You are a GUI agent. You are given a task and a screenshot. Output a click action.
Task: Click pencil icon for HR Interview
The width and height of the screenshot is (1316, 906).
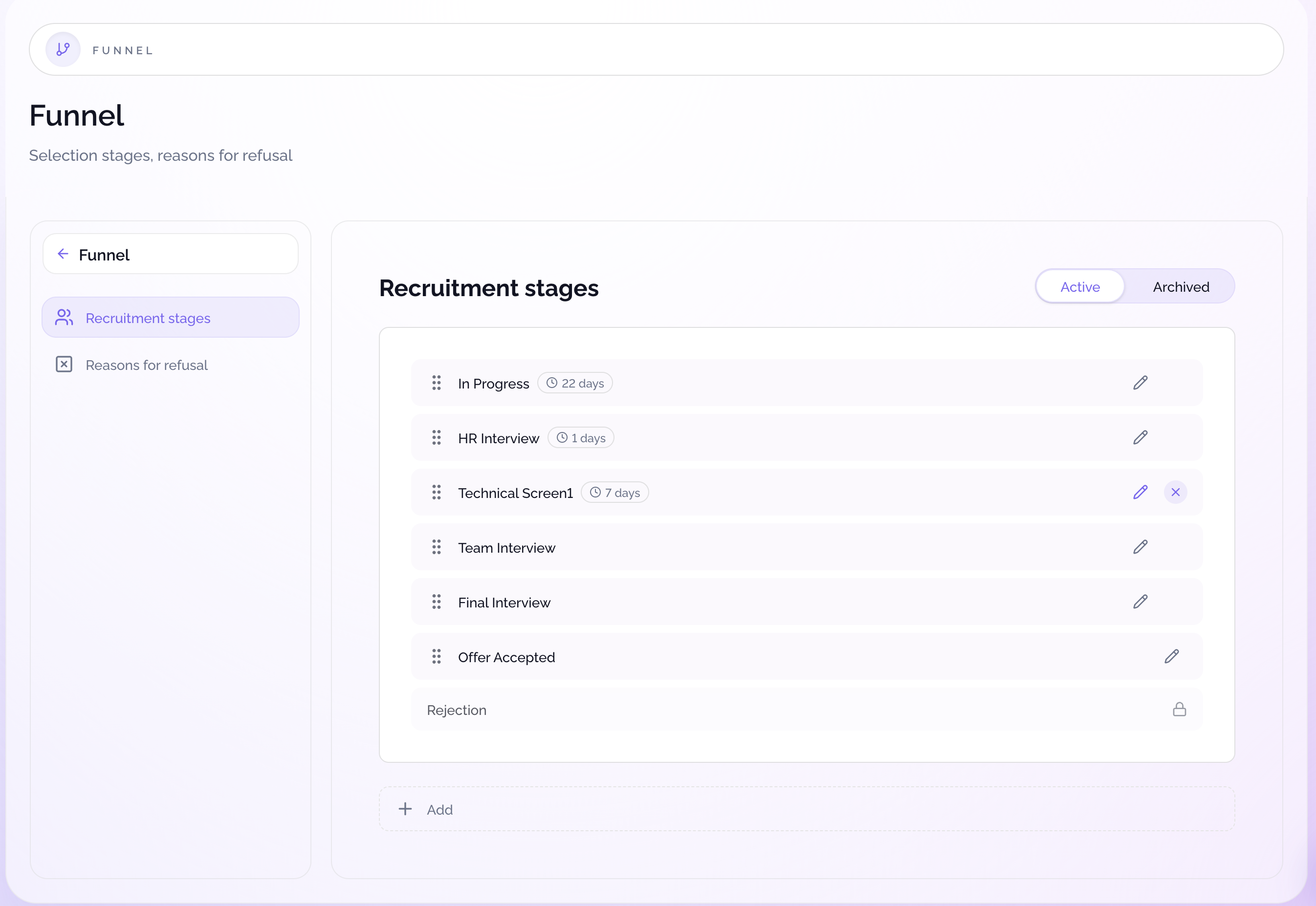pyautogui.click(x=1140, y=438)
